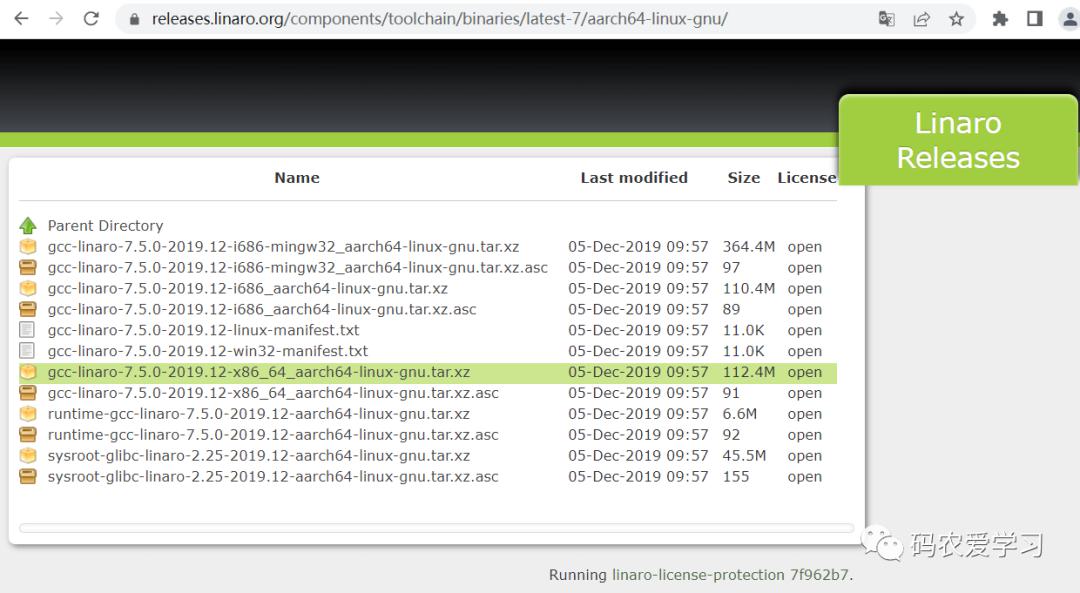This screenshot has width=1080, height=593.
Task: Open gcc-linaro x86_64_aarch64 tar.xz.asc signature
Action: (x=273, y=393)
